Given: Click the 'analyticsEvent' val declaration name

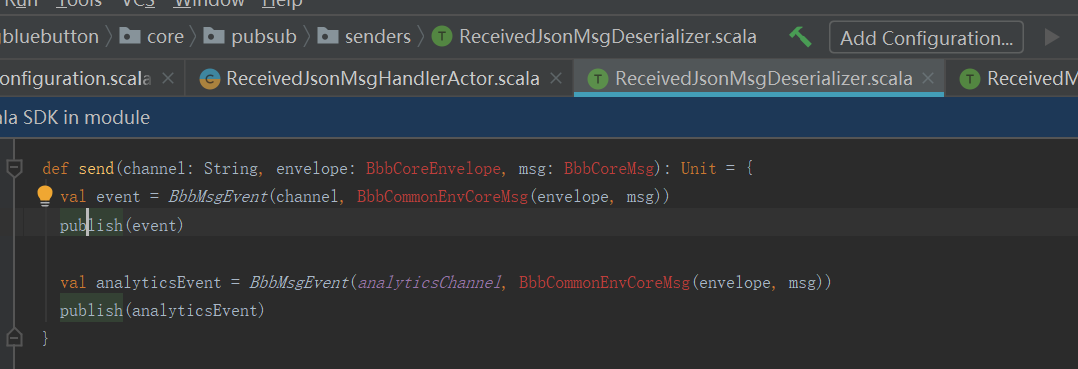Looking at the screenshot, I should pos(159,282).
